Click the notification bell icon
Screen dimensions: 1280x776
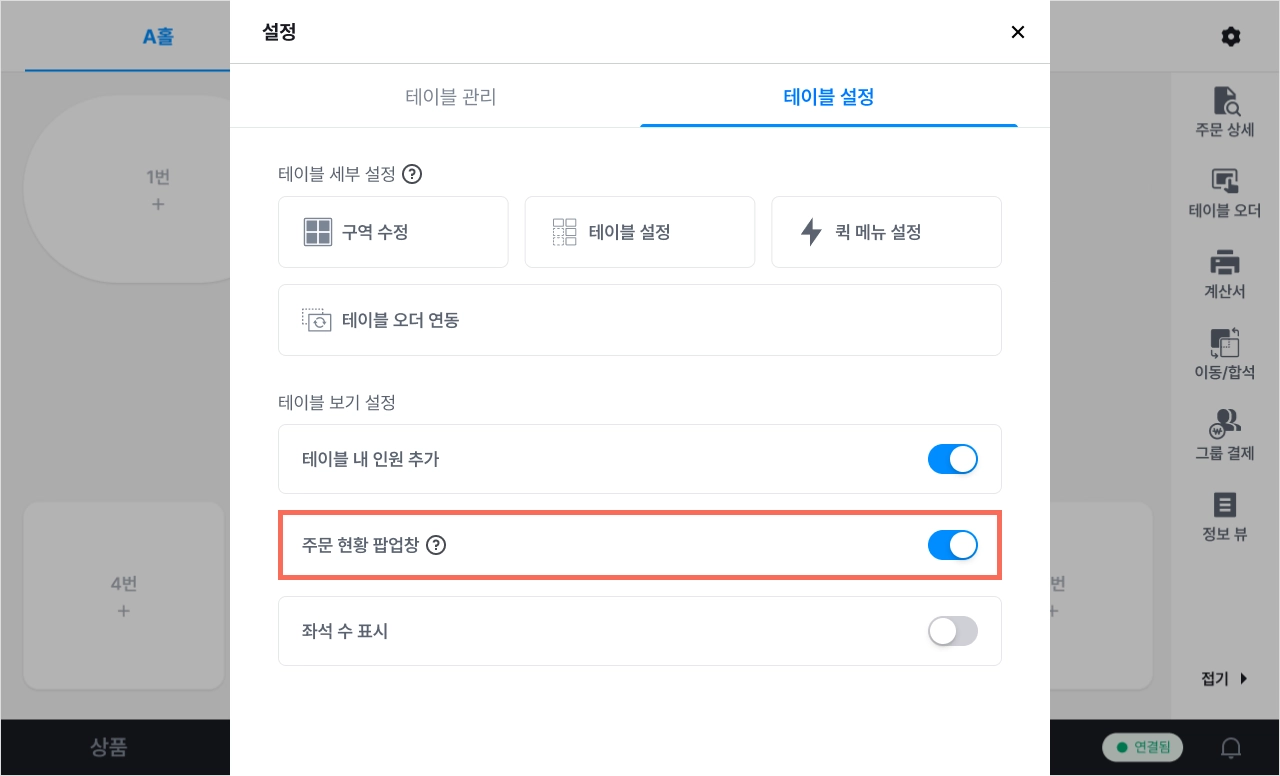(1231, 747)
